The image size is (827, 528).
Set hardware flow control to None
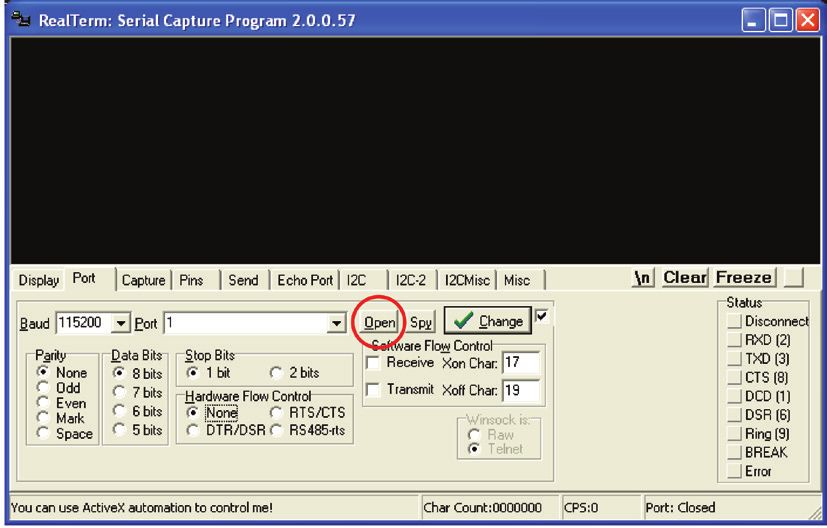(212, 412)
